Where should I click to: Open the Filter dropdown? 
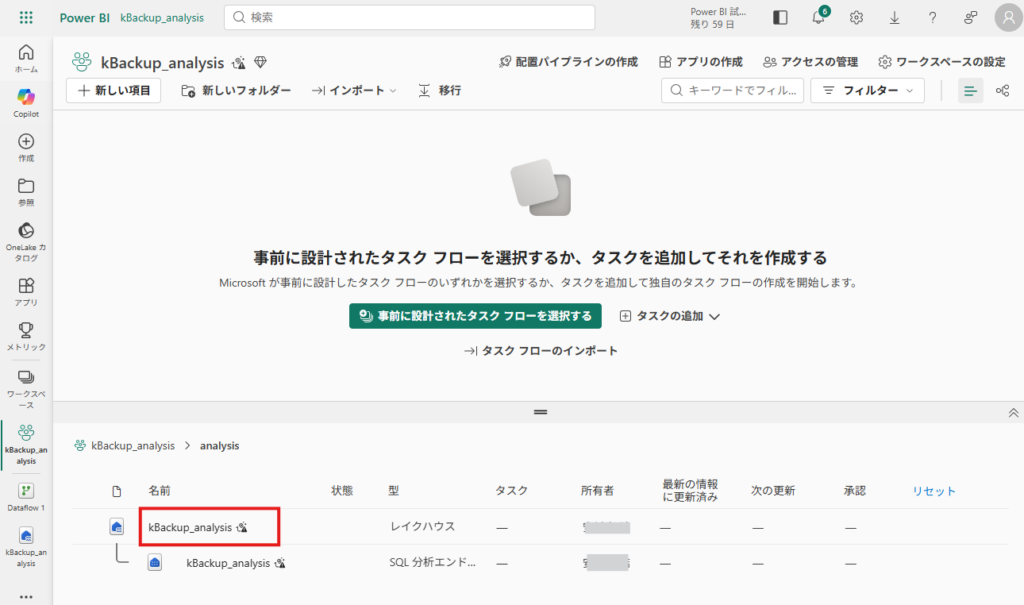(867, 91)
